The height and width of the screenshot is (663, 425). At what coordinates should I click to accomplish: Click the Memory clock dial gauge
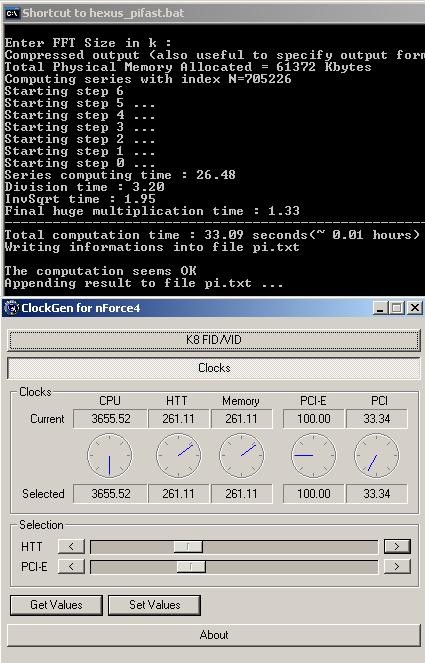tap(241, 456)
